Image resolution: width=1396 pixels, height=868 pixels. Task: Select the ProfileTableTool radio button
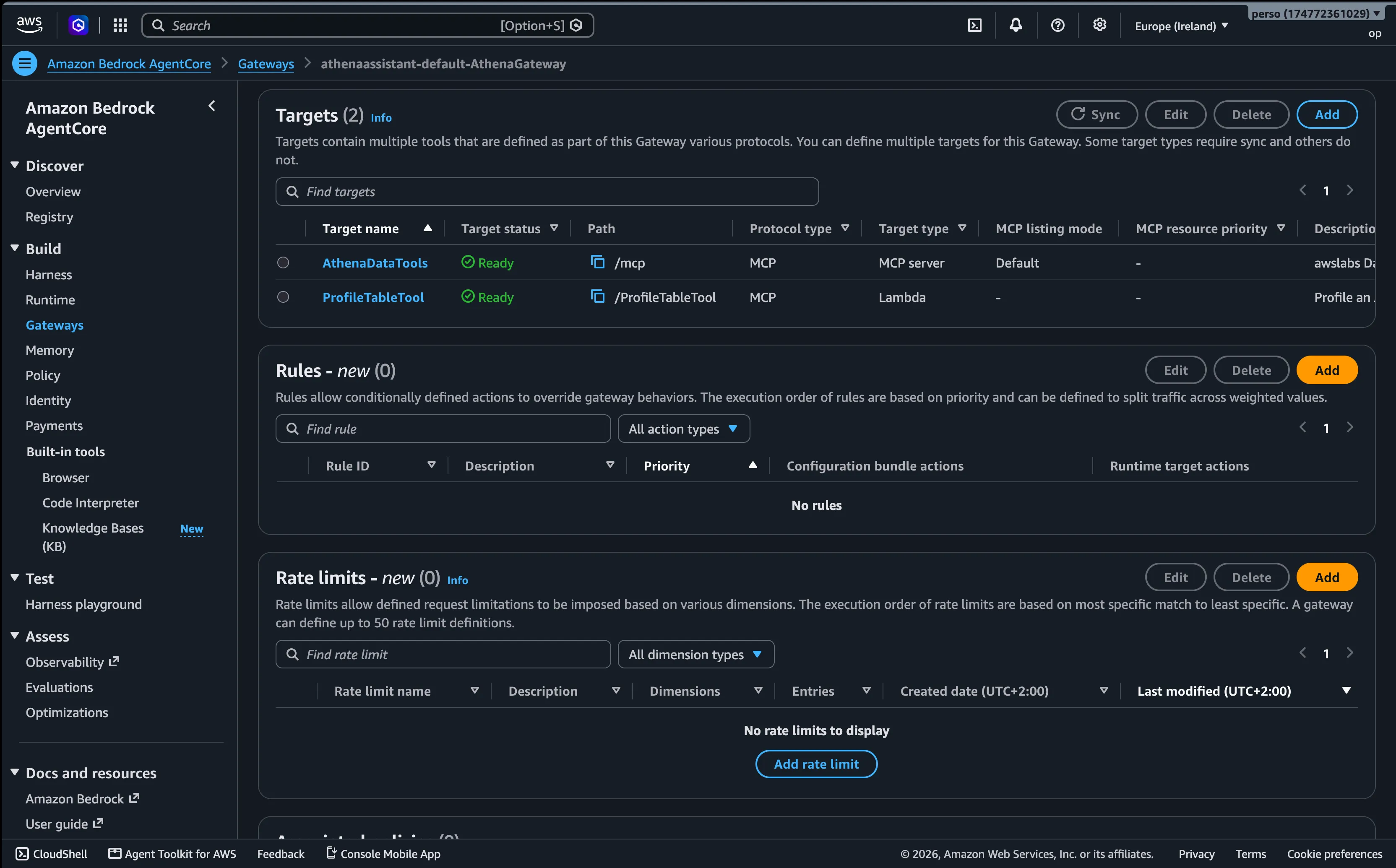pyautogui.click(x=283, y=297)
